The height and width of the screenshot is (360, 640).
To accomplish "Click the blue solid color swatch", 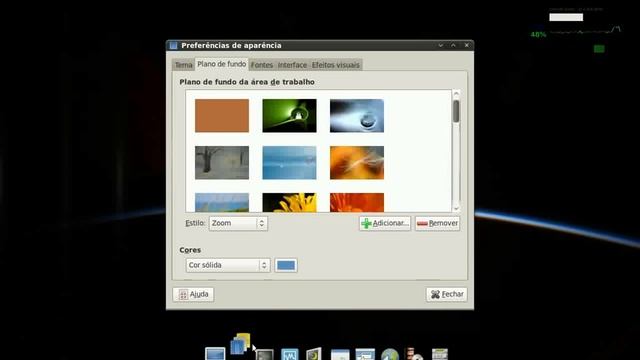I will (286, 265).
